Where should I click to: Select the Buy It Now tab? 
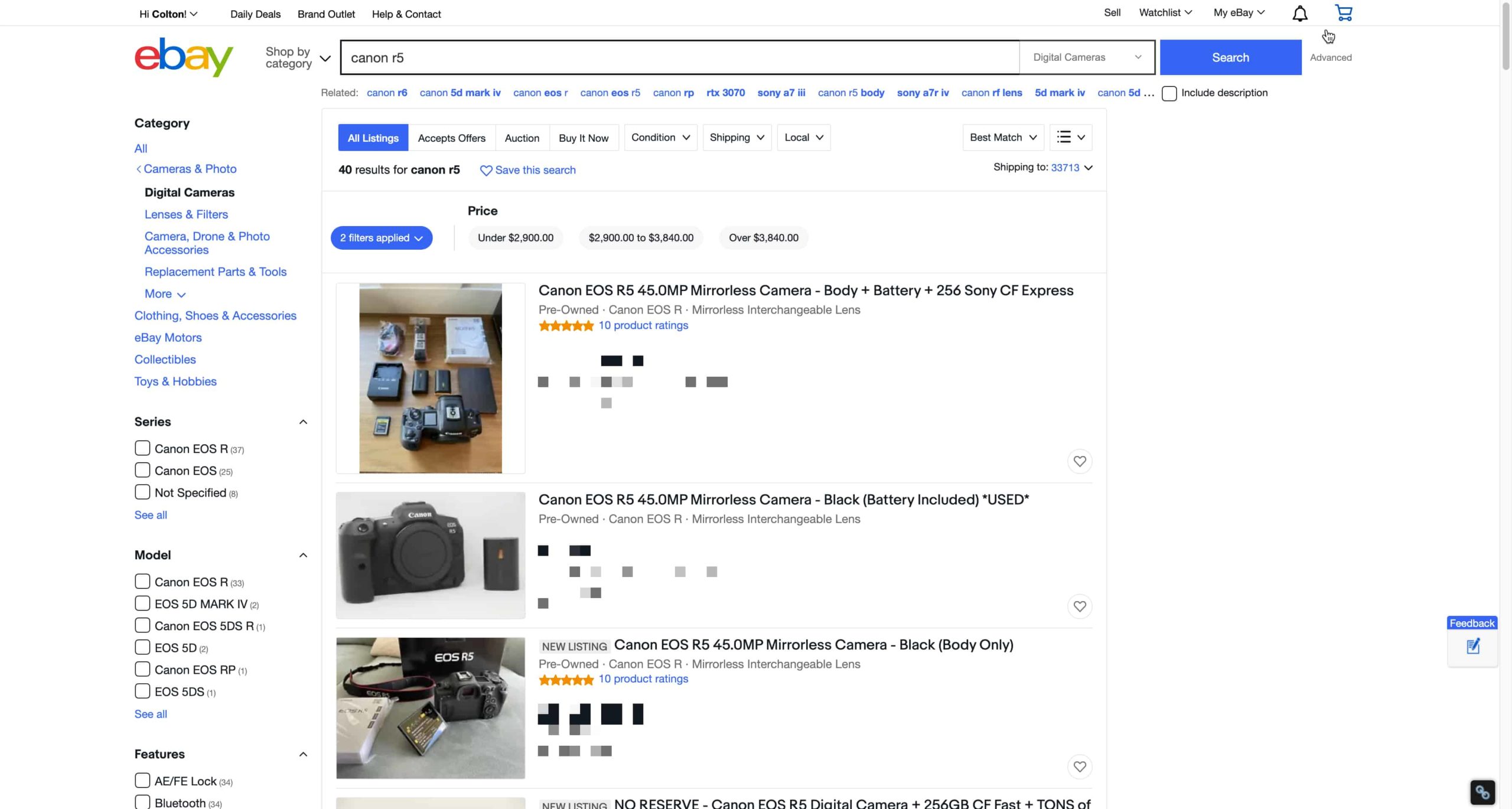pos(583,138)
